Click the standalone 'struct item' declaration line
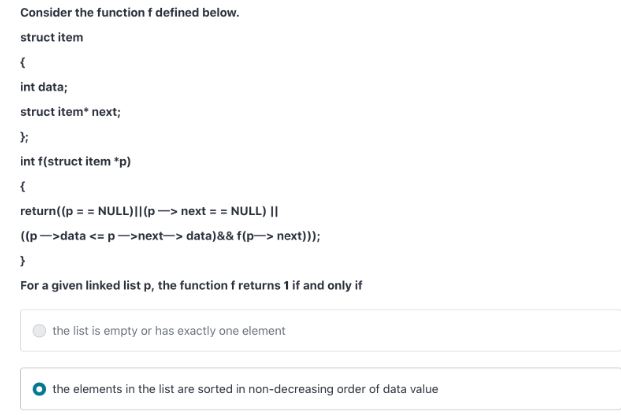 (51, 37)
